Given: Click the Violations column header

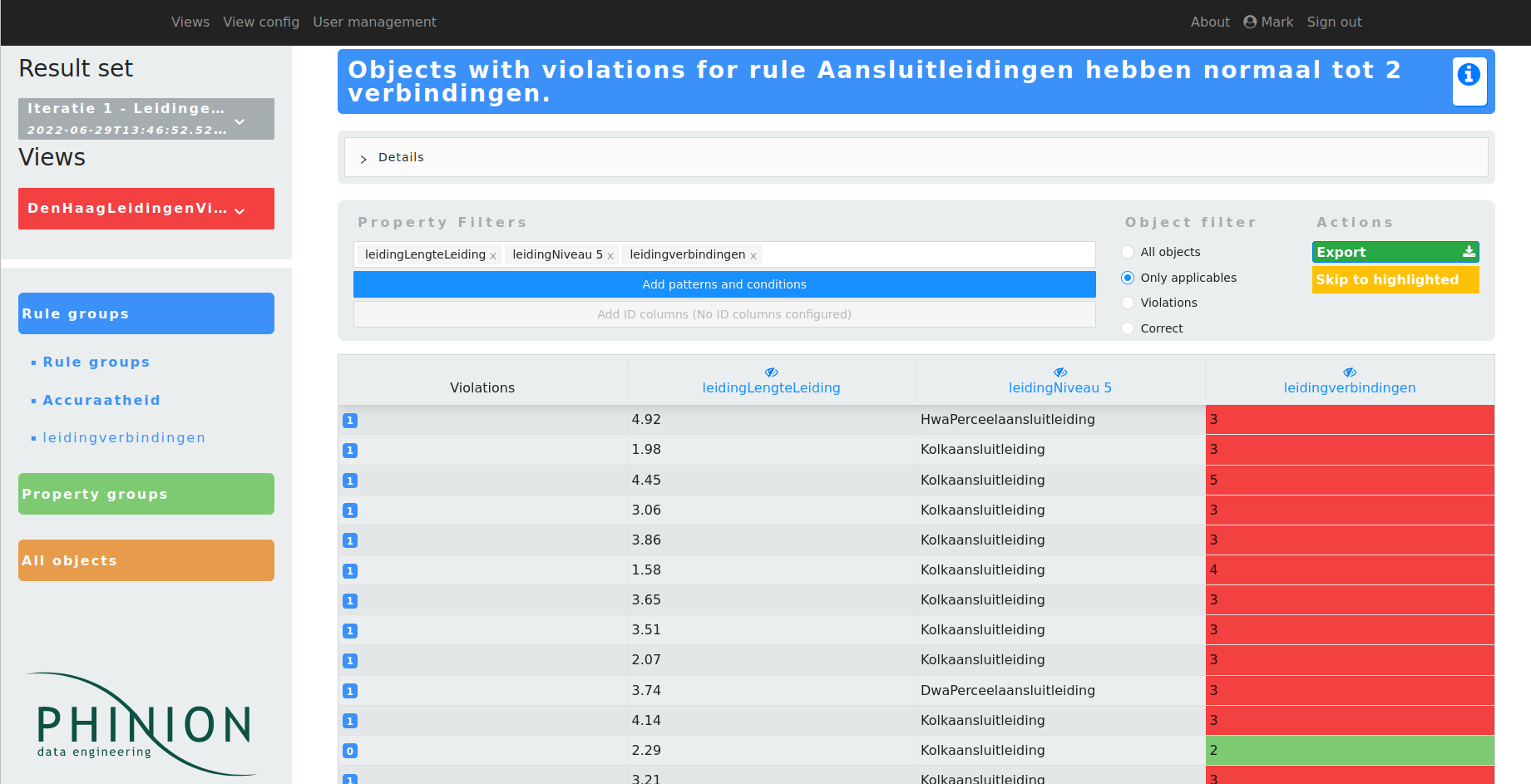Looking at the screenshot, I should [482, 387].
